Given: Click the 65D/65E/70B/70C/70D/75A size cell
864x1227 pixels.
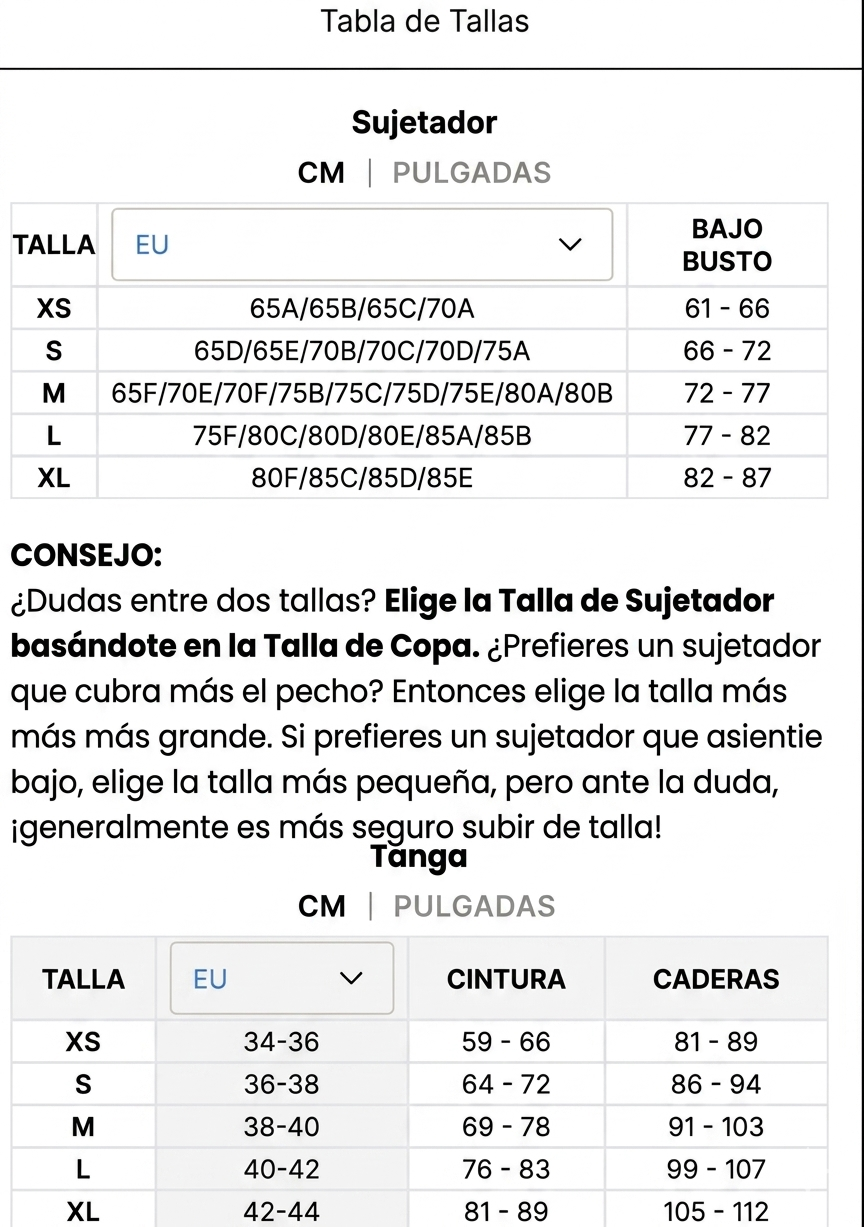Looking at the screenshot, I should click(x=362, y=351).
